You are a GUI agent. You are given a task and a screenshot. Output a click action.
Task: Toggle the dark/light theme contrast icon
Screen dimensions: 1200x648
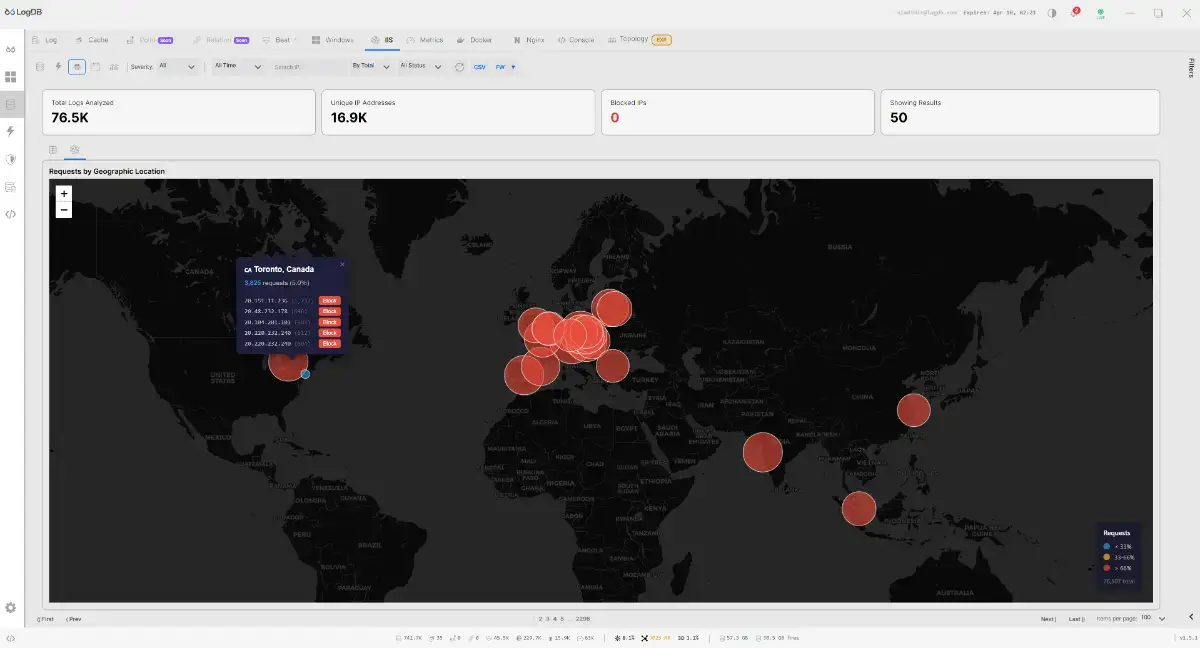coord(1051,14)
